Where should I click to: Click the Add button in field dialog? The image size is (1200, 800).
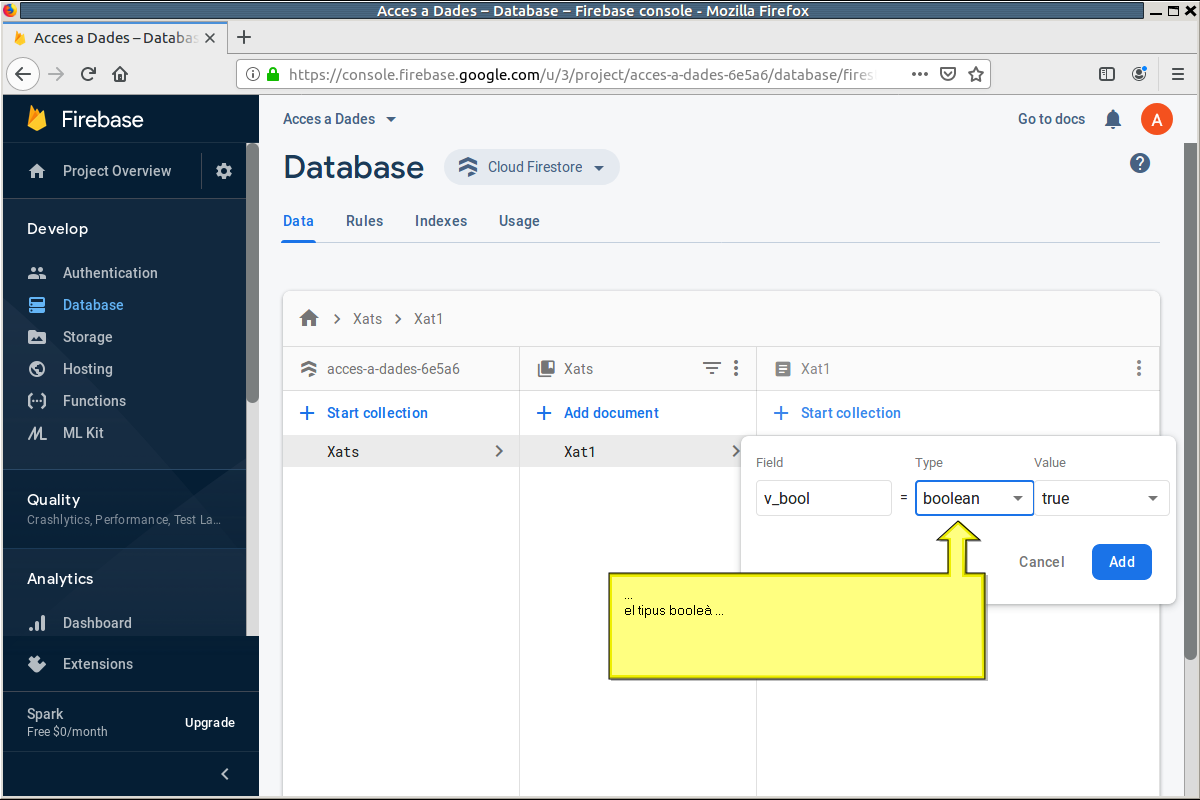[x=1122, y=562]
